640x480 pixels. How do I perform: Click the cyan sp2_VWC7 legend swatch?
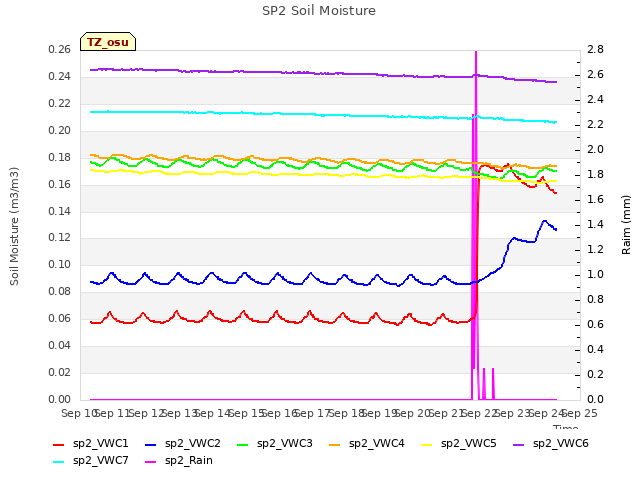tap(59, 462)
